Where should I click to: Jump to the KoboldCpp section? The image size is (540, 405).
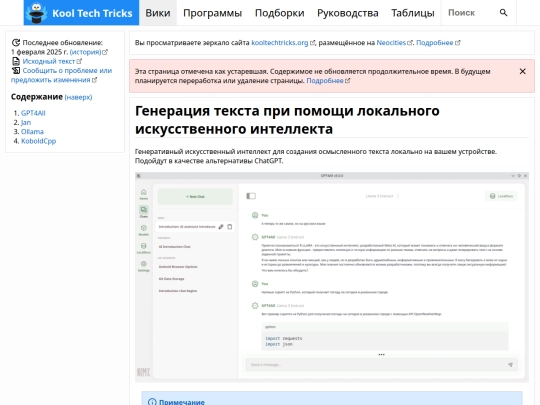pyautogui.click(x=39, y=141)
